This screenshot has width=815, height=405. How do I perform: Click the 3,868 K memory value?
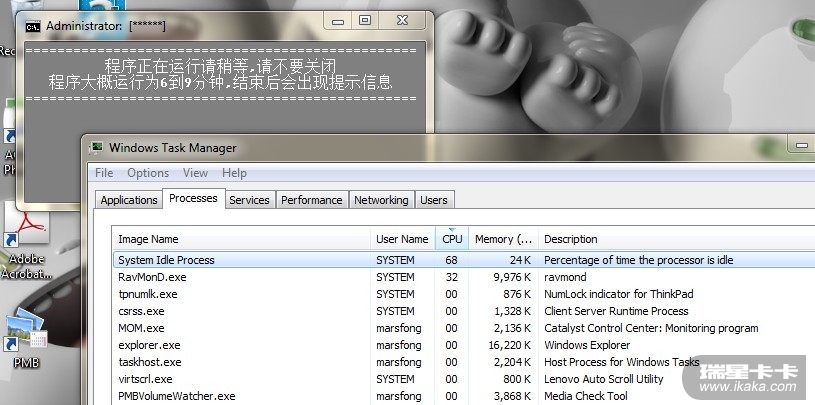[x=512, y=396]
